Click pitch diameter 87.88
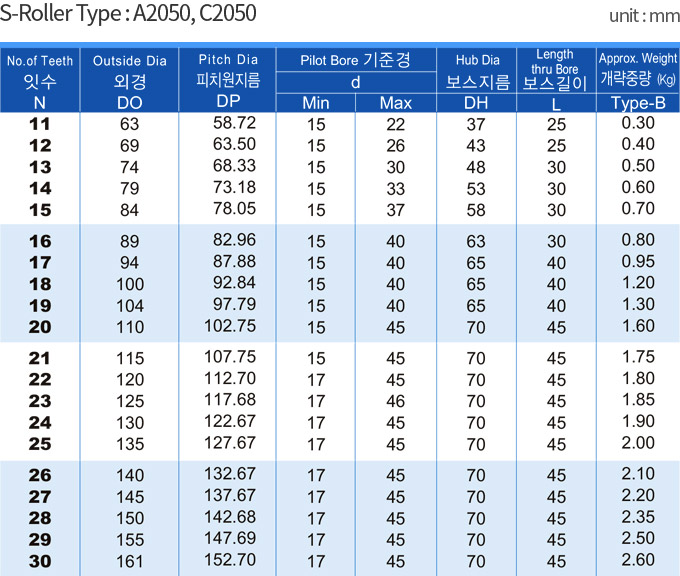The image size is (680, 576). [234, 262]
